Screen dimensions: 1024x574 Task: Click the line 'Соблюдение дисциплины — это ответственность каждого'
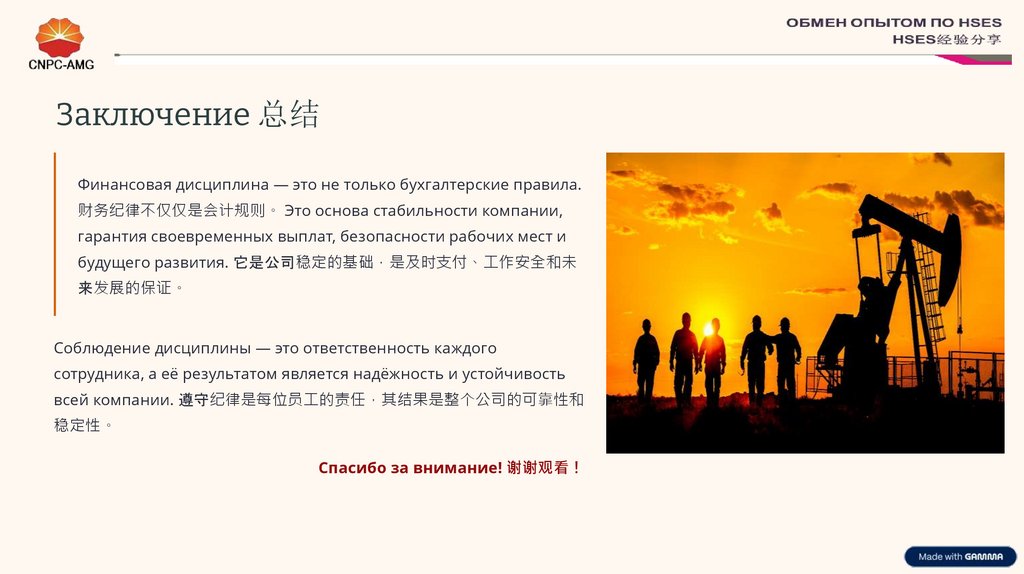click(x=275, y=348)
